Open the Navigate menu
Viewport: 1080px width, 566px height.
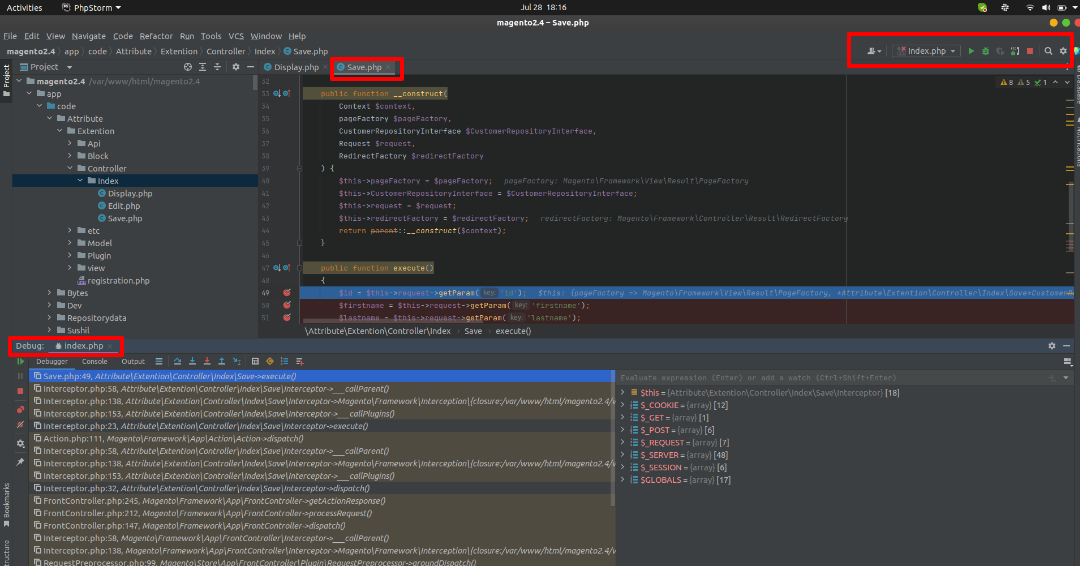pos(88,36)
